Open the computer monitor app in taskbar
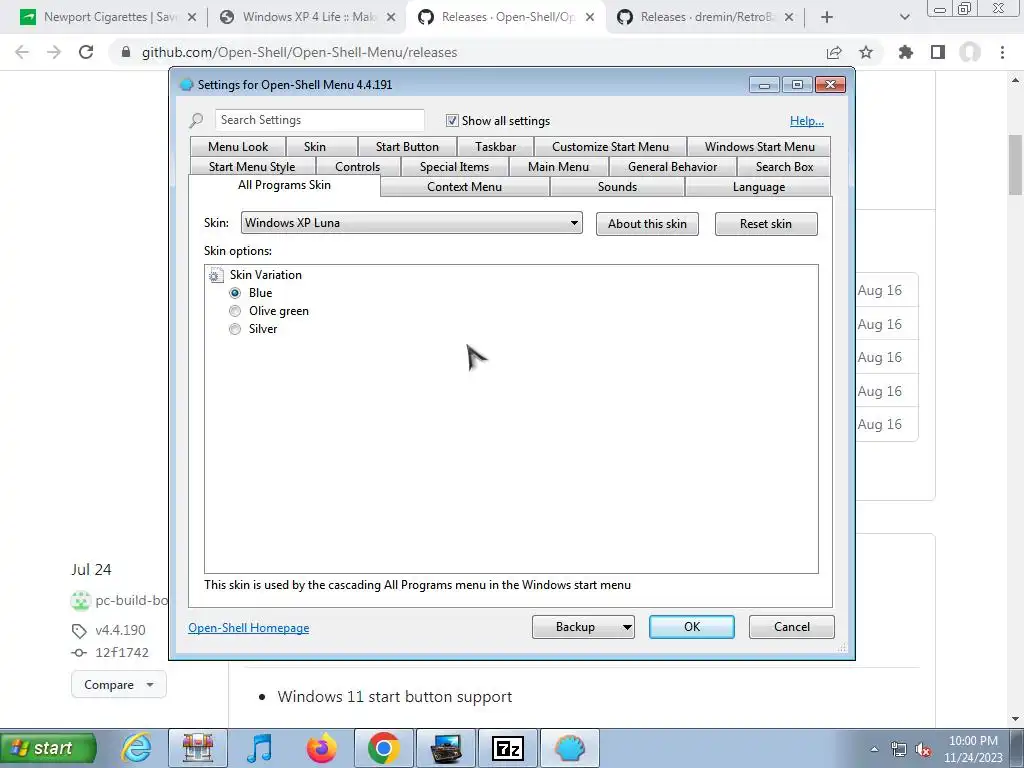 446,748
